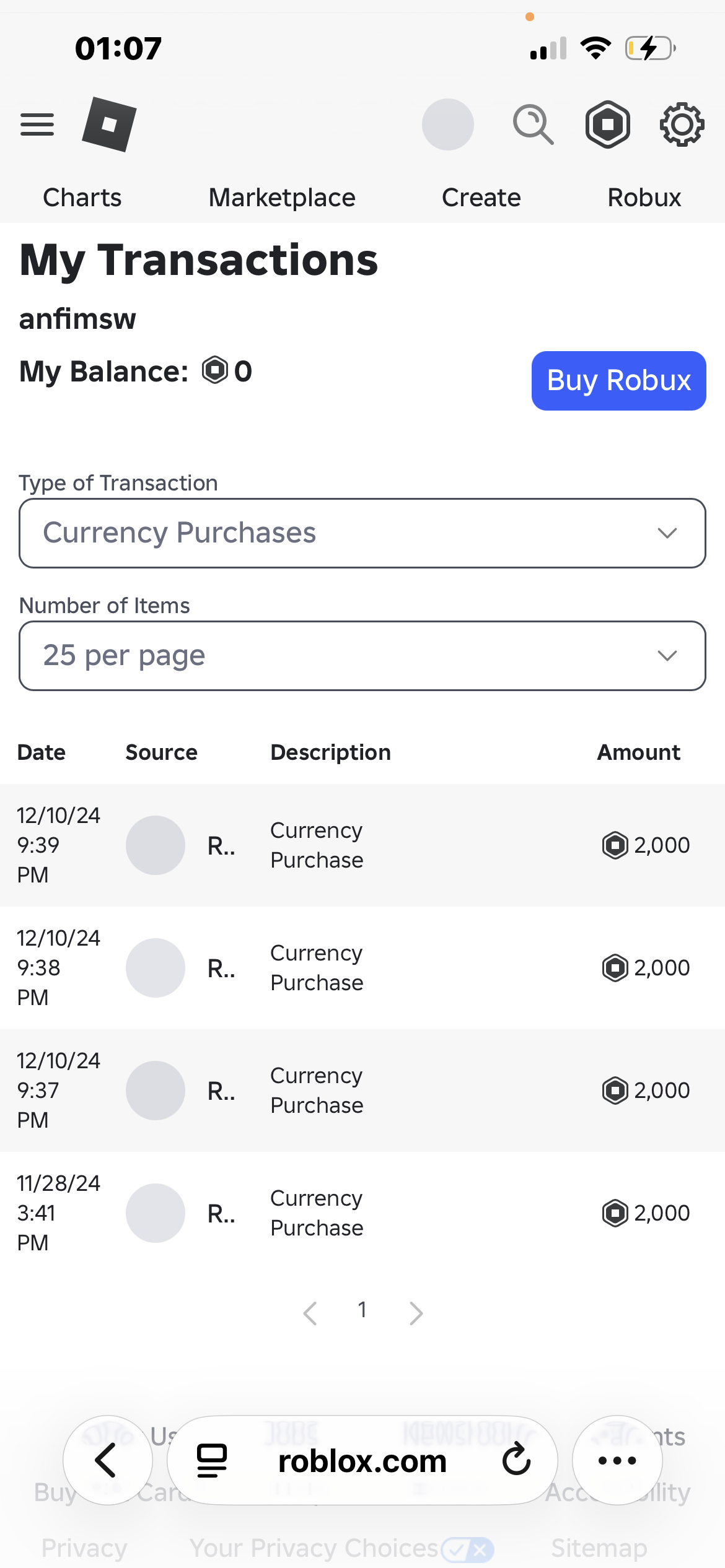Reload the page with the refresh icon
The height and width of the screenshot is (1568, 725).
[x=516, y=1460]
